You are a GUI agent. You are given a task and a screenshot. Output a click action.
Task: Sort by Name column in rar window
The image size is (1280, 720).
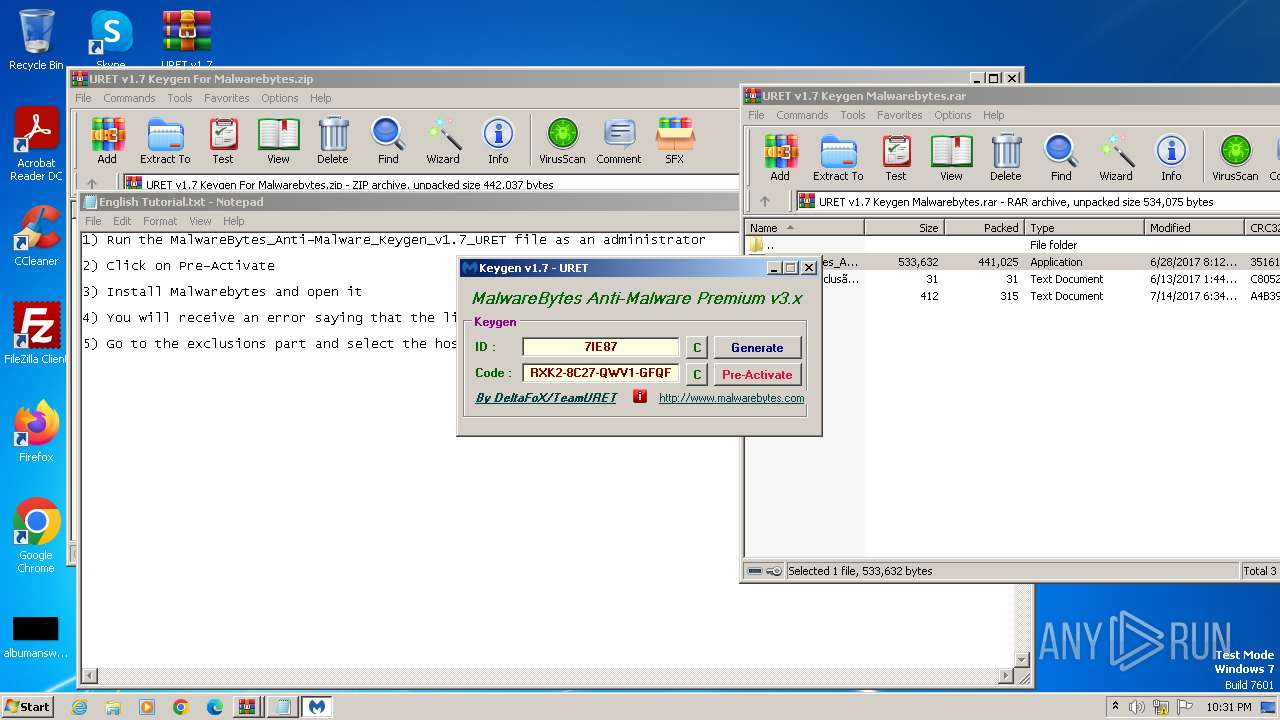pyautogui.click(x=804, y=228)
